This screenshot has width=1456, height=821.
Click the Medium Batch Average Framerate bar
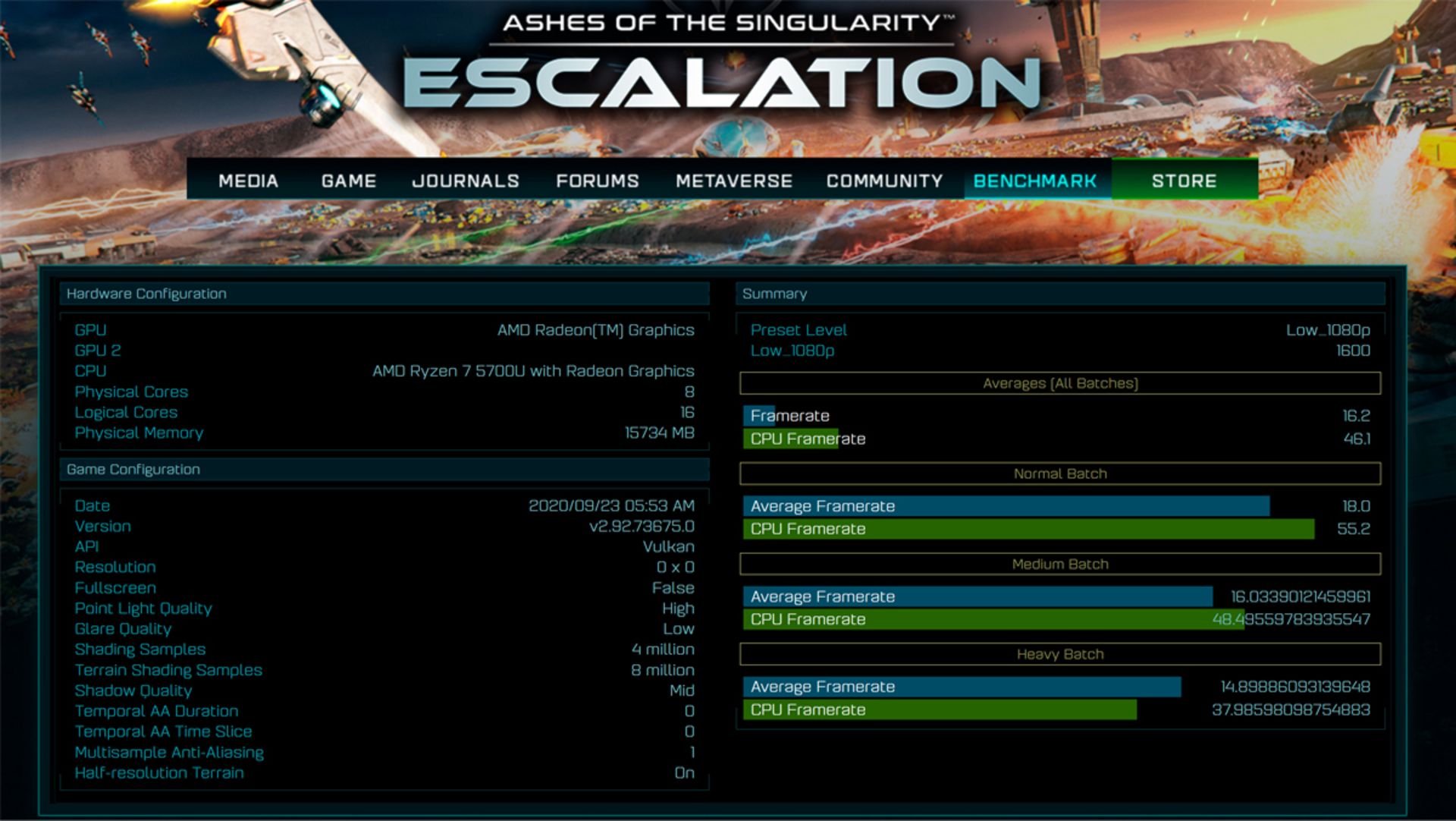click(x=977, y=596)
